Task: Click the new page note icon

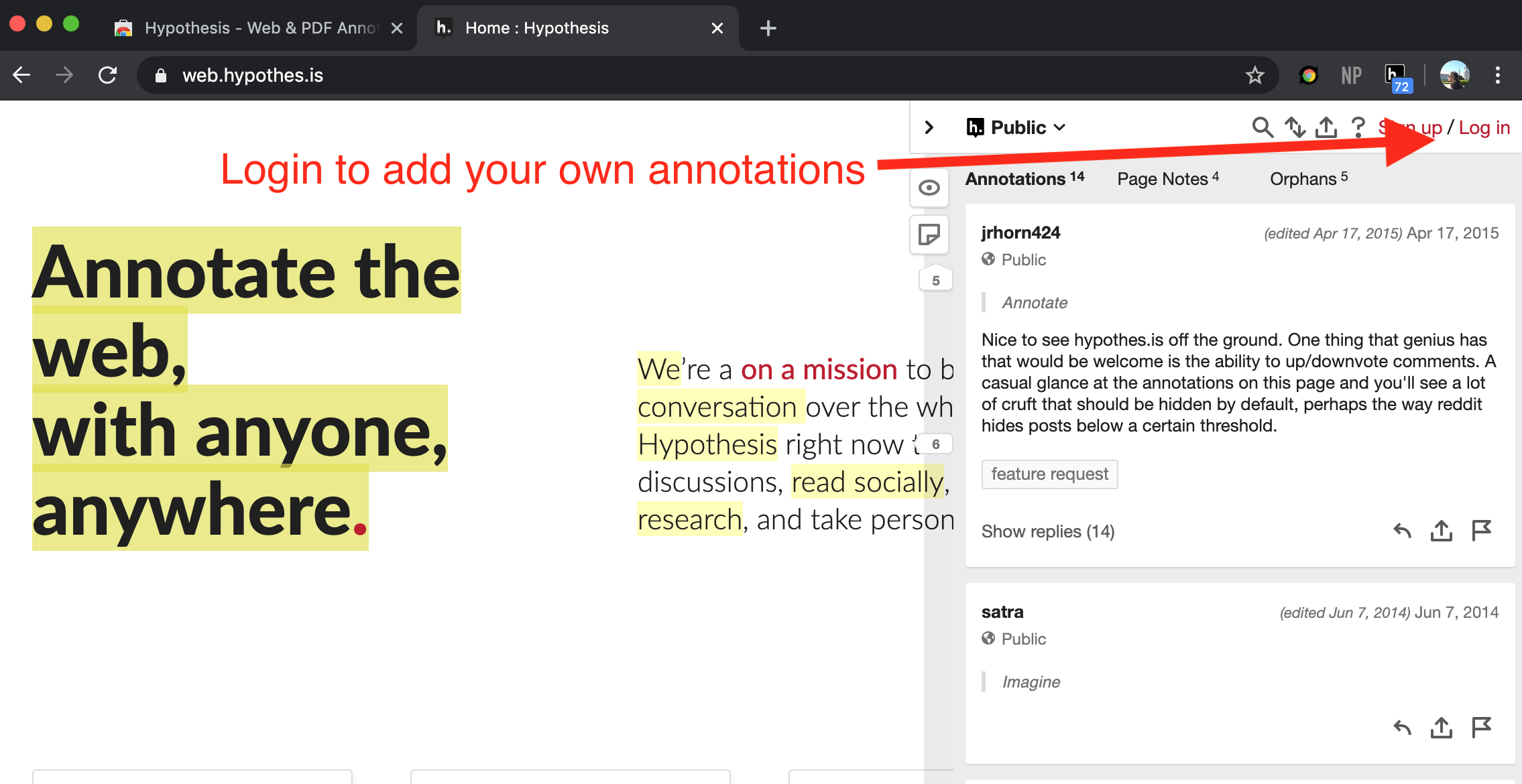Action: coord(929,235)
